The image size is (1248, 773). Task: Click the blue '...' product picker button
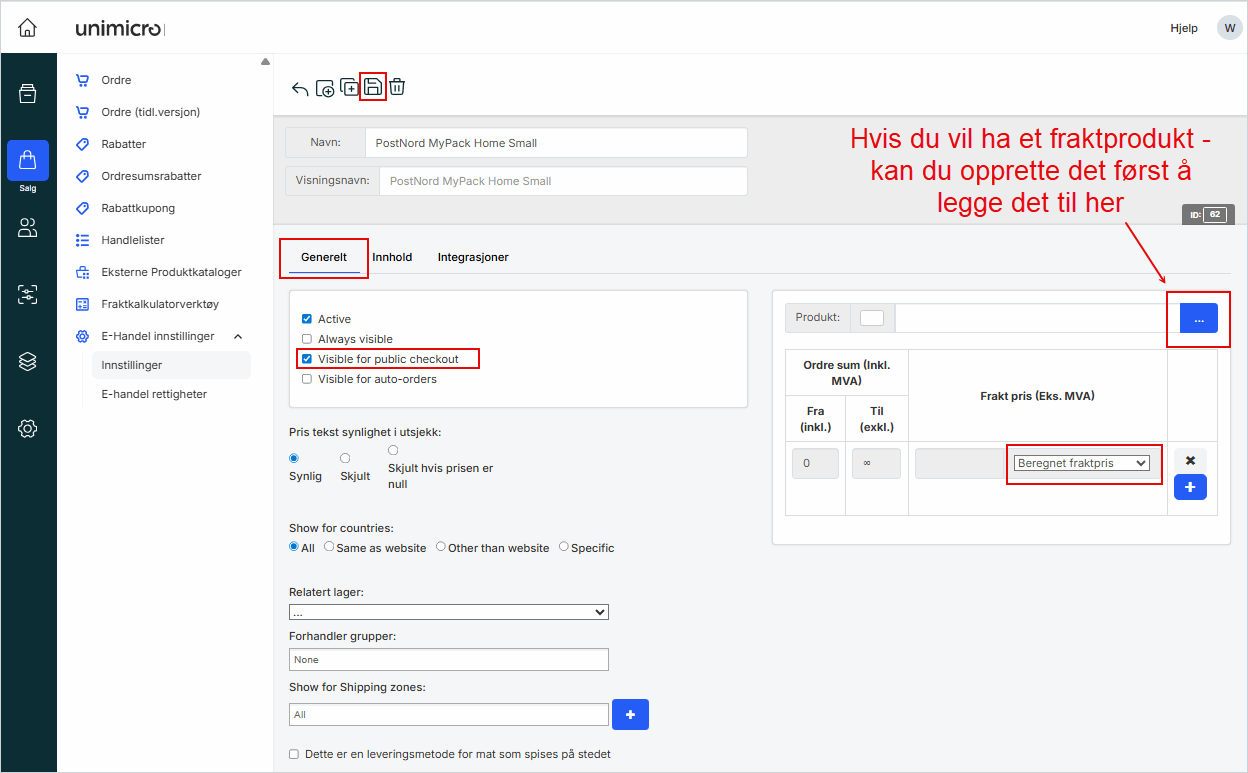(1198, 318)
